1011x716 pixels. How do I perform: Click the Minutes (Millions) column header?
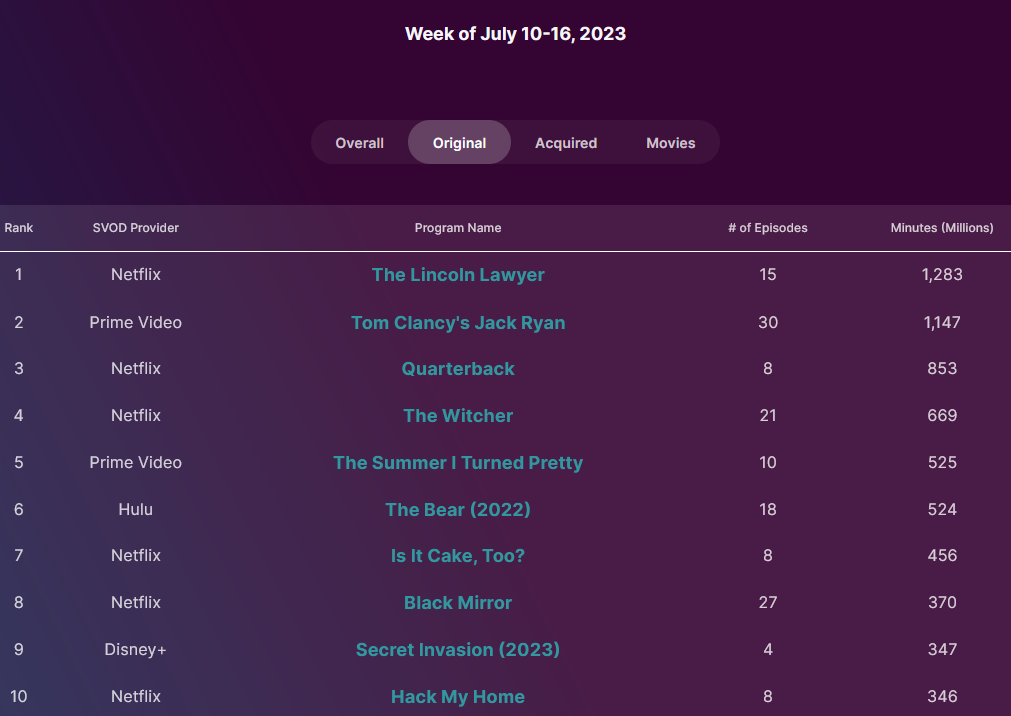coord(942,228)
